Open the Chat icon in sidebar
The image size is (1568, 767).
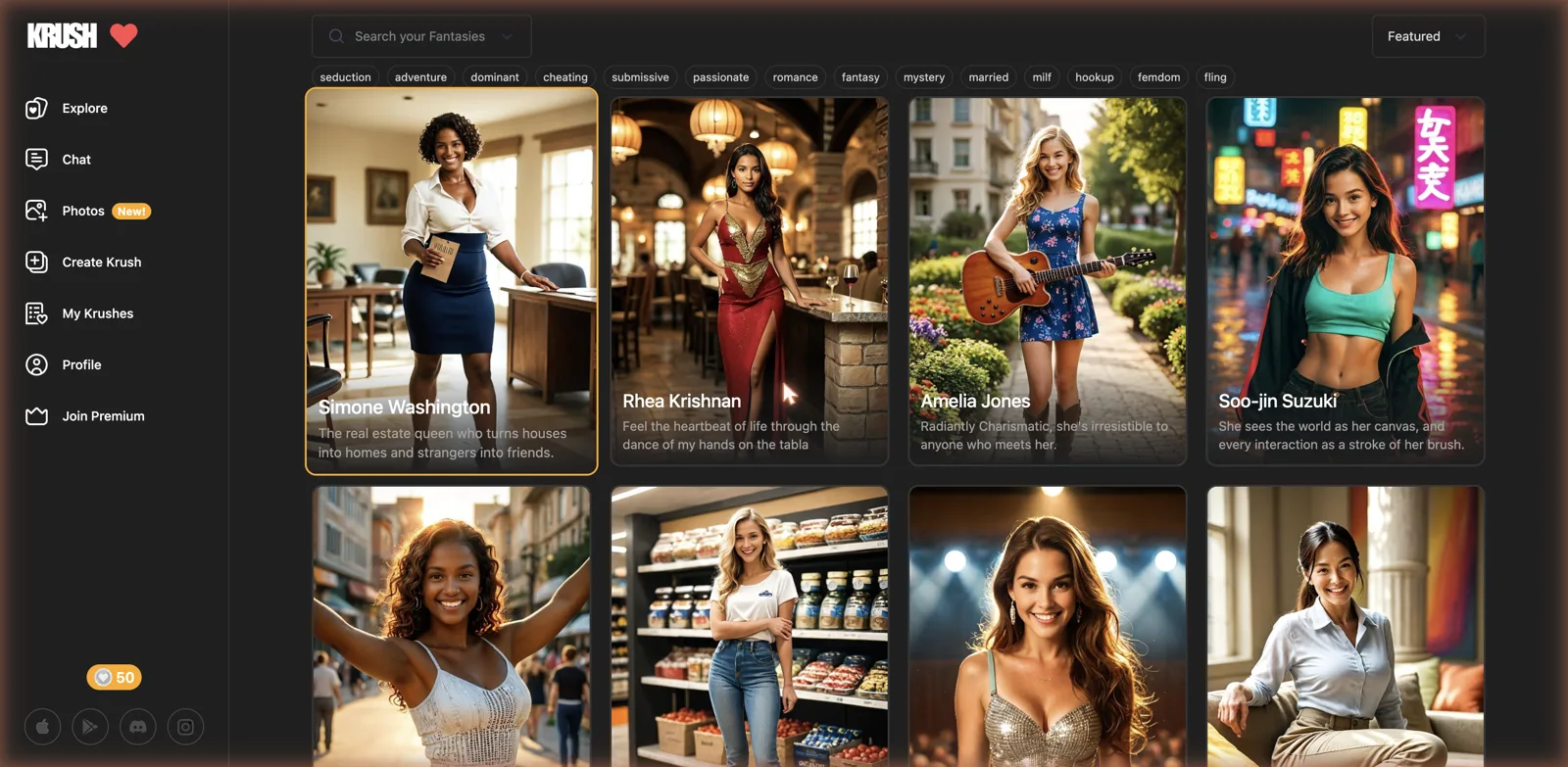(36, 159)
